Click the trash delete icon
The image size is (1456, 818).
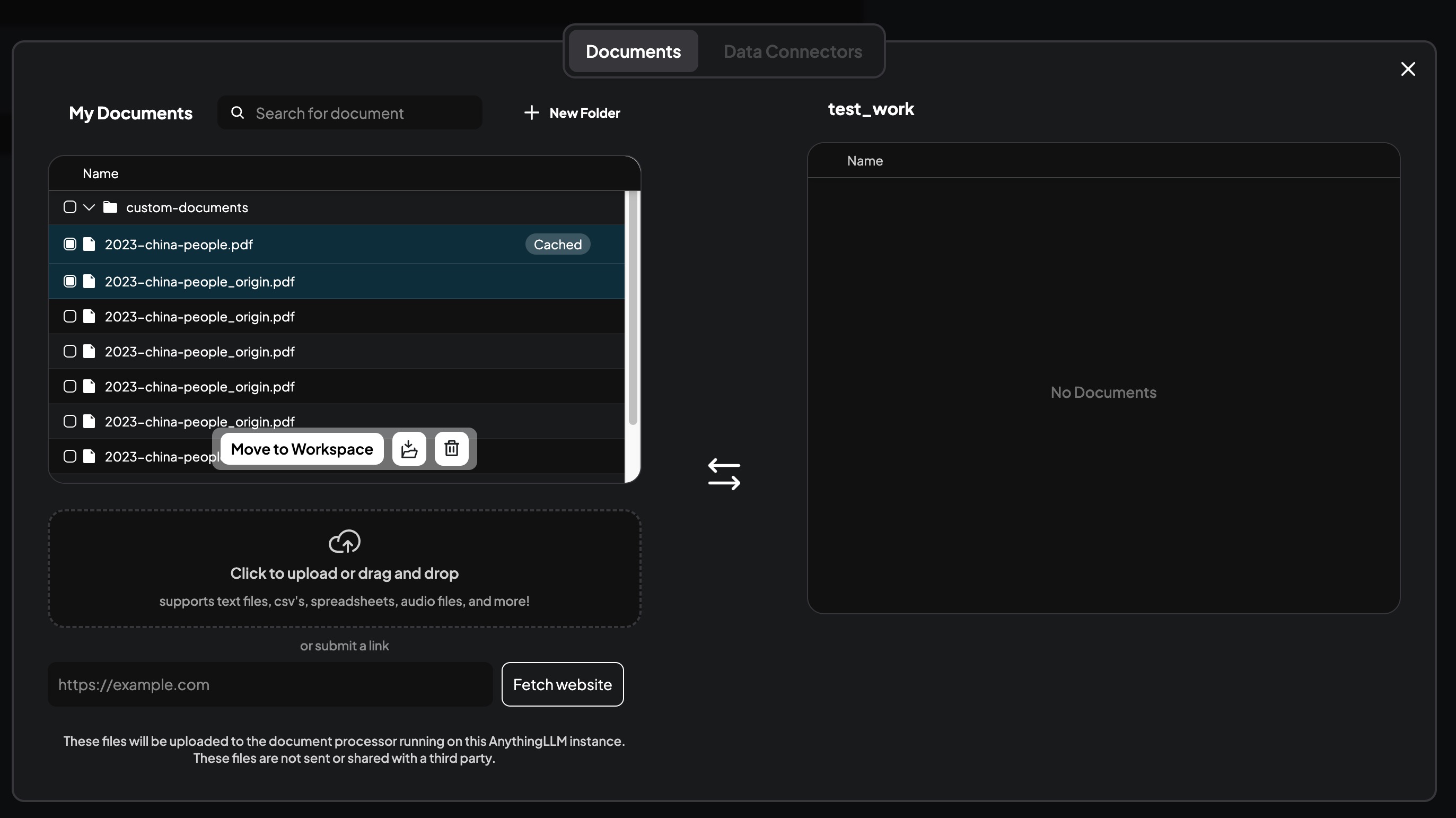(451, 449)
